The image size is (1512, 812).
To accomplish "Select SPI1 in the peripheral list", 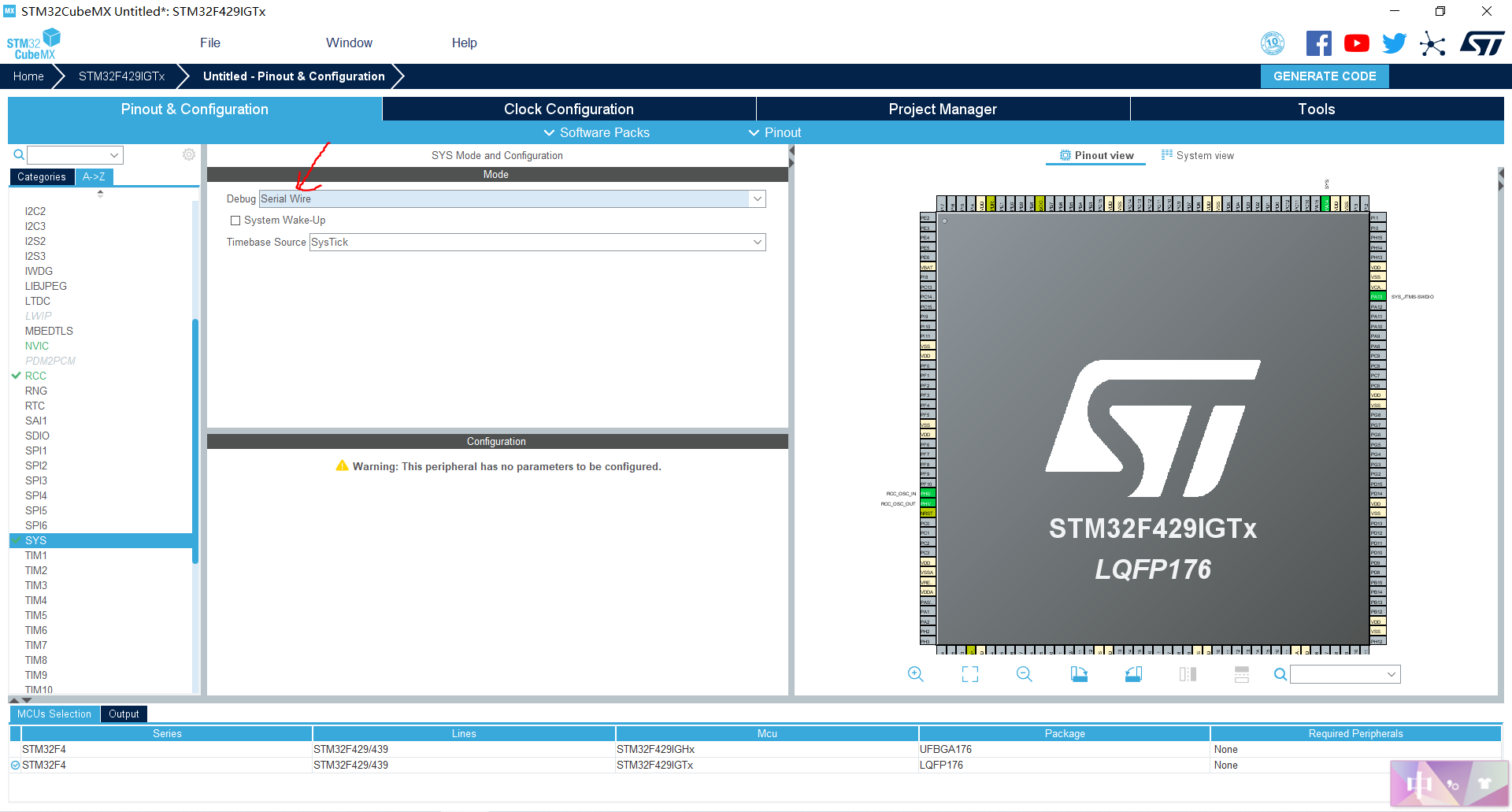I will point(36,450).
